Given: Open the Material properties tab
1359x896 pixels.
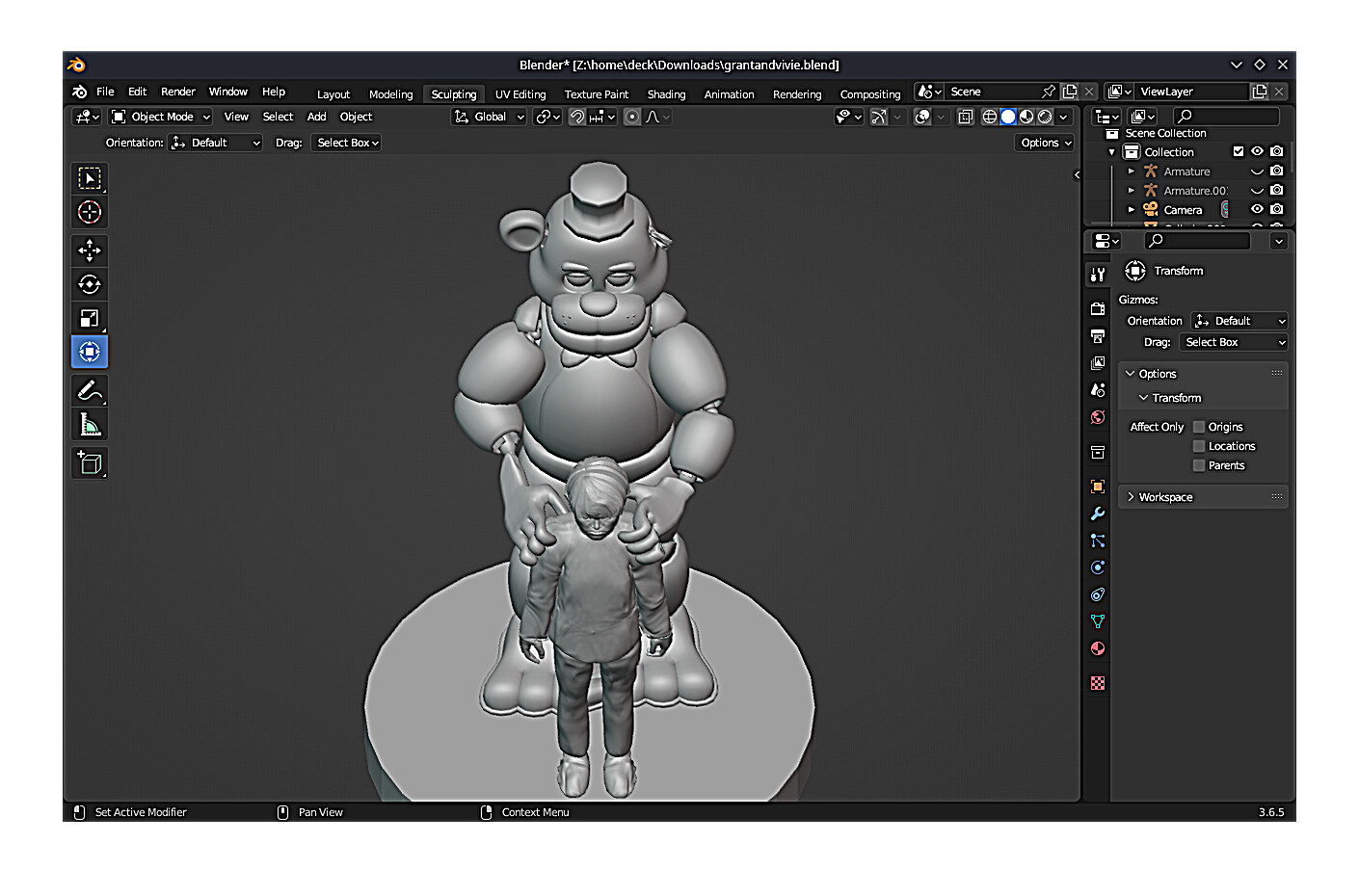Looking at the screenshot, I should pos(1098,648).
